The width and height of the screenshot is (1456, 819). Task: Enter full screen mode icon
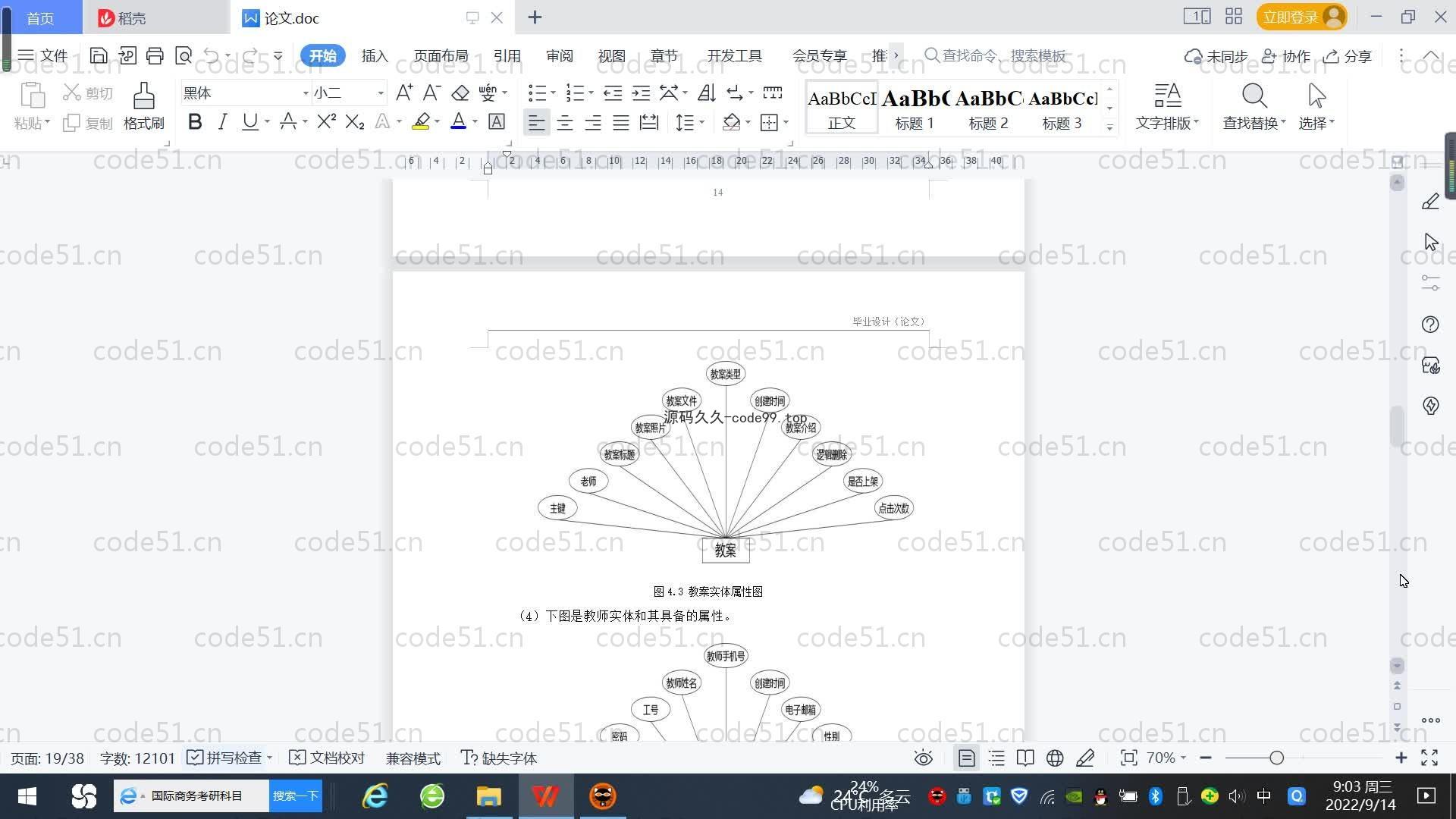pos(1429,758)
